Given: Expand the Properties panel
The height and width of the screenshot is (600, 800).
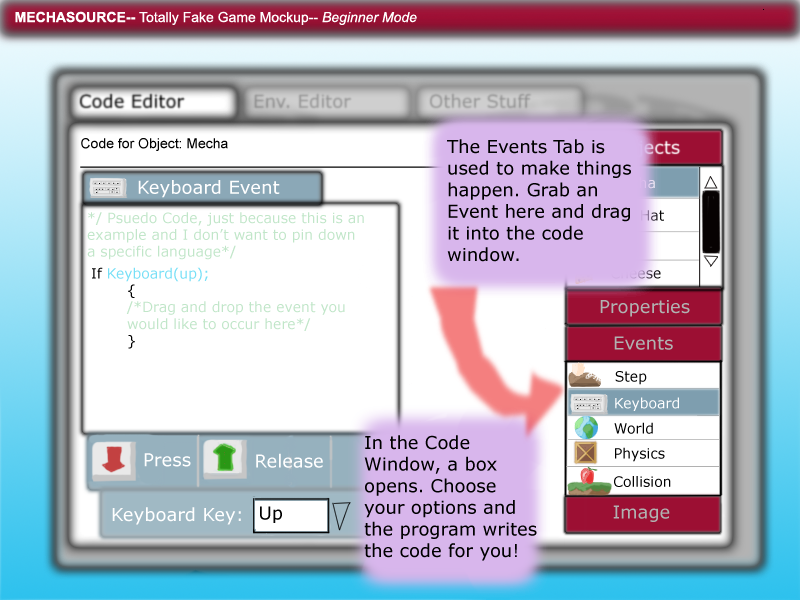Looking at the screenshot, I should pos(643,307).
